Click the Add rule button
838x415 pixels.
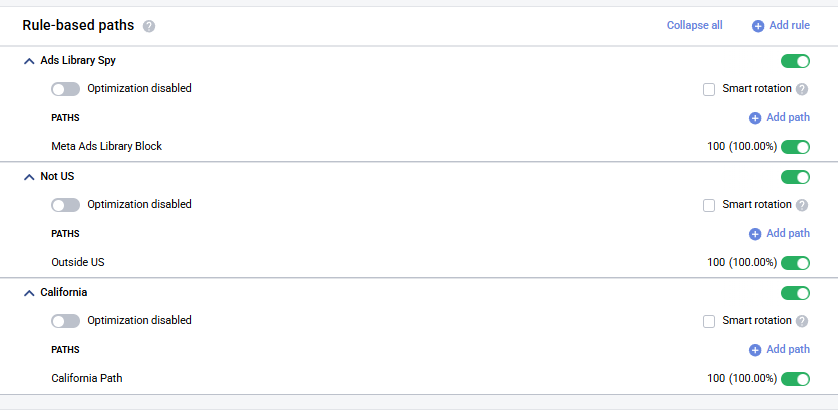point(788,26)
